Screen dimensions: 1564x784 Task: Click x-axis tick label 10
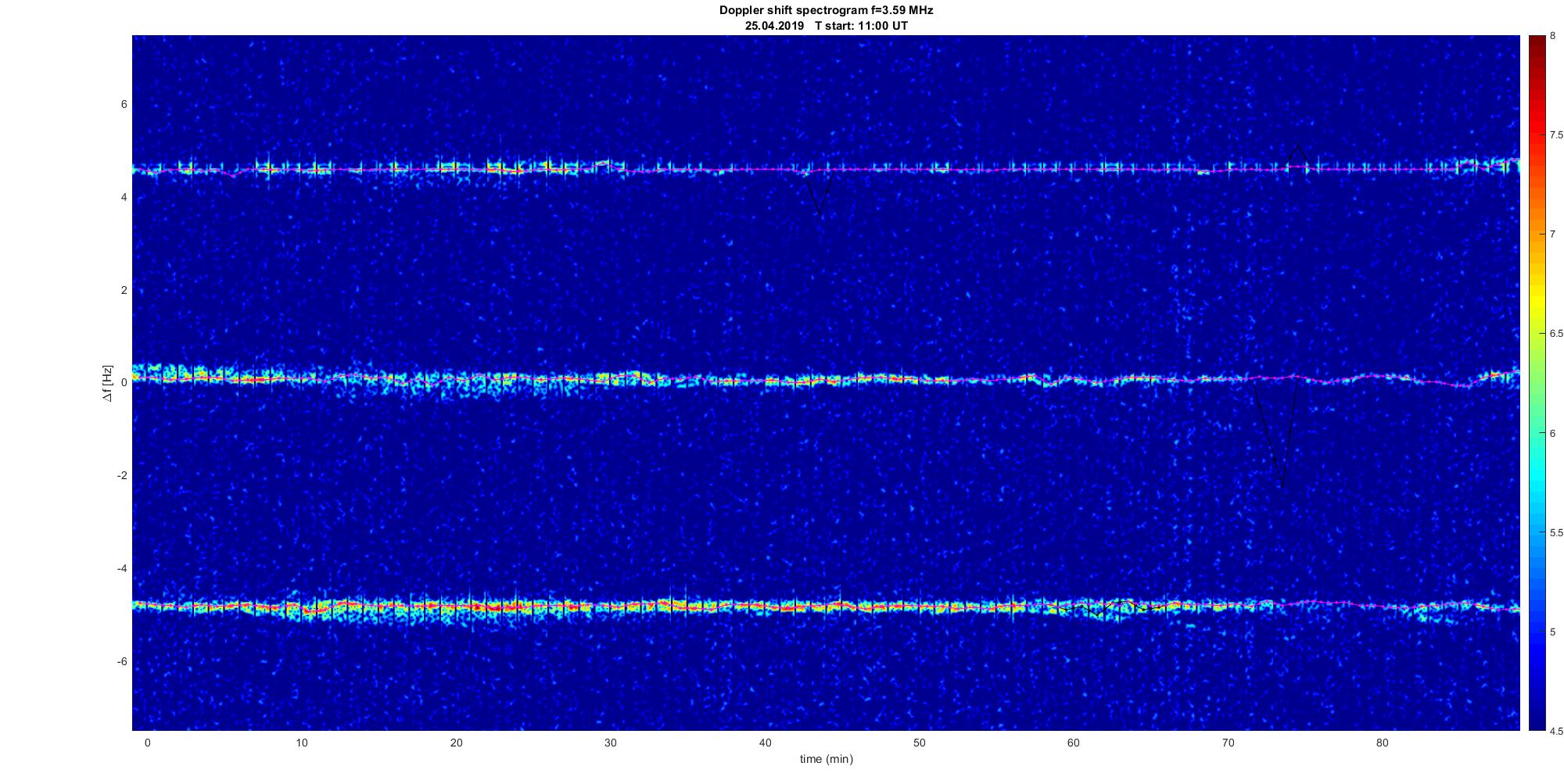point(302,743)
